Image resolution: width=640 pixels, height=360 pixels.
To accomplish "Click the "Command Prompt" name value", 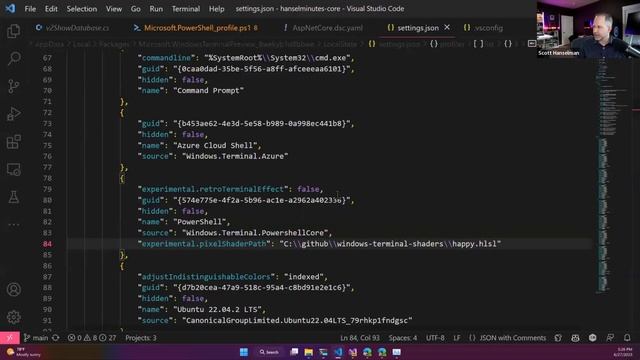I will 209,91.
